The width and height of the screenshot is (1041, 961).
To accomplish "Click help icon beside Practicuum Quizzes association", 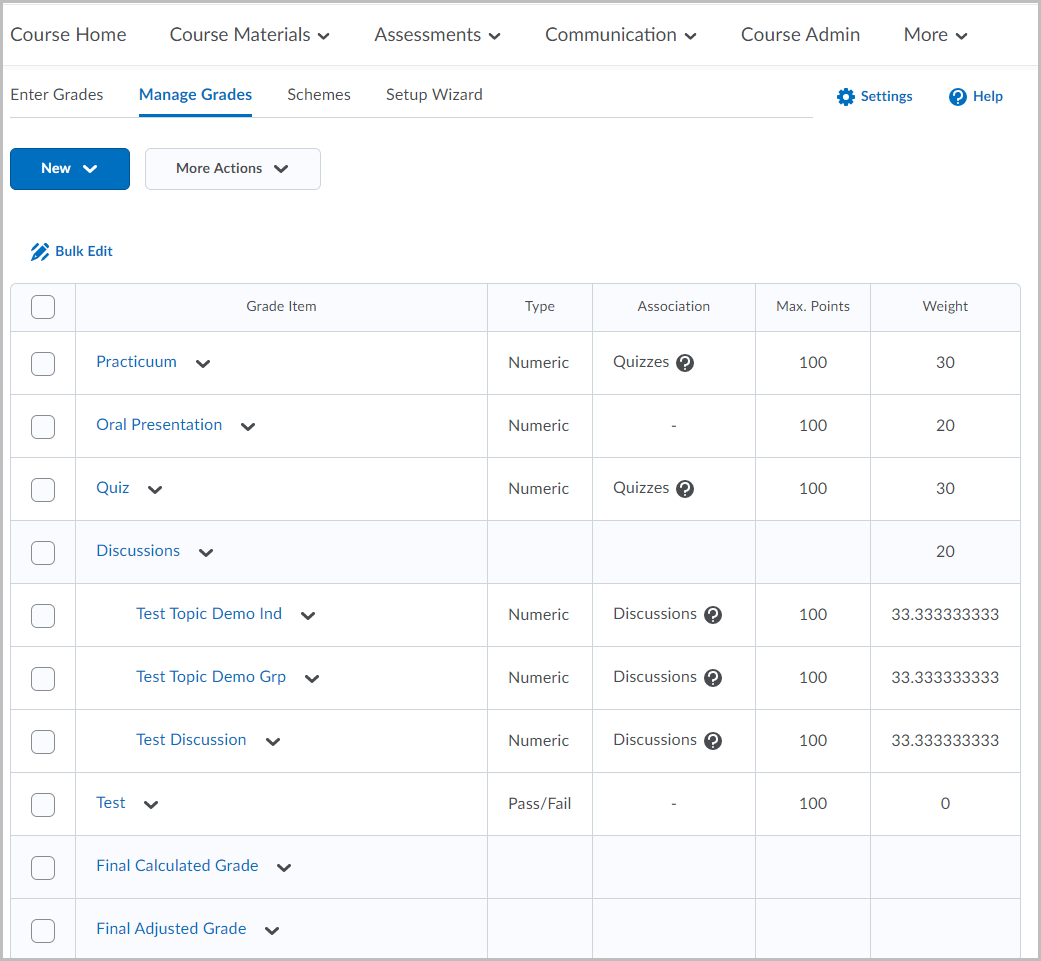I will pyautogui.click(x=684, y=363).
